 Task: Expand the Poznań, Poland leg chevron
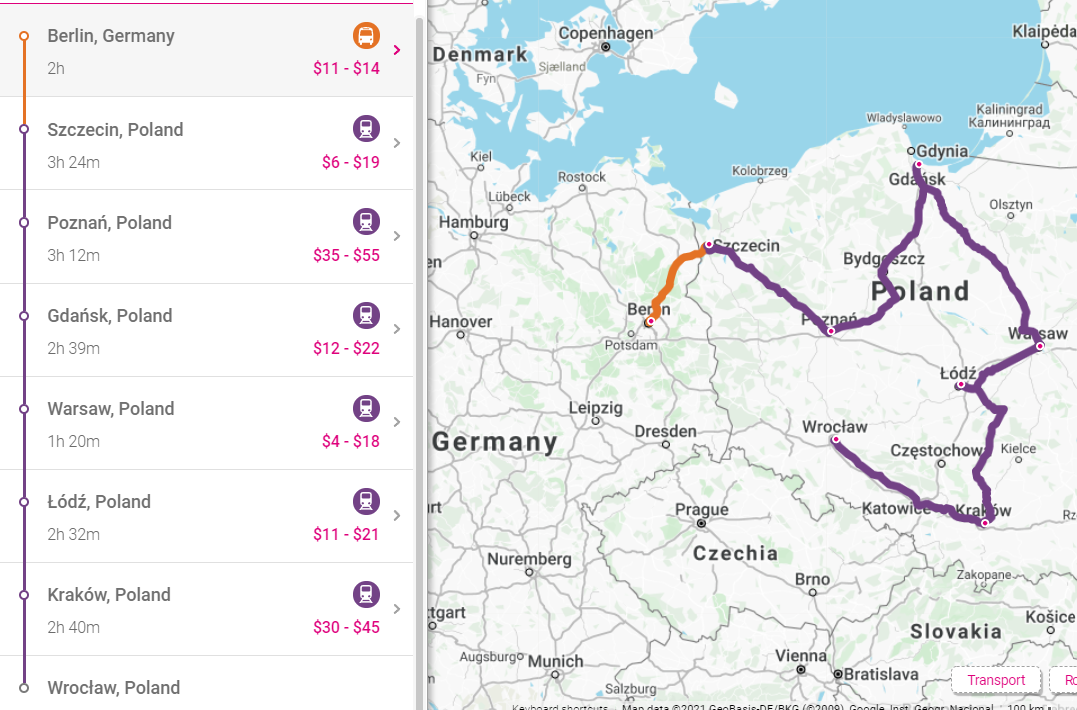click(x=397, y=236)
